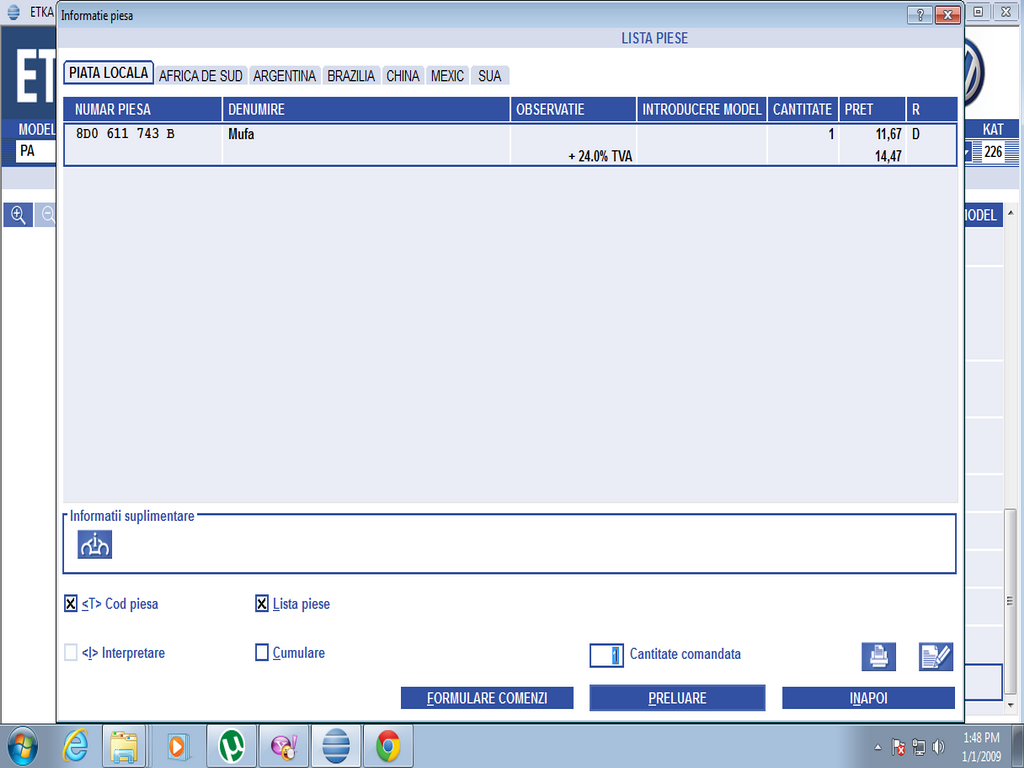This screenshot has width=1024, height=768.
Task: Click the Cantitate comandata quantity field
Action: tap(607, 654)
